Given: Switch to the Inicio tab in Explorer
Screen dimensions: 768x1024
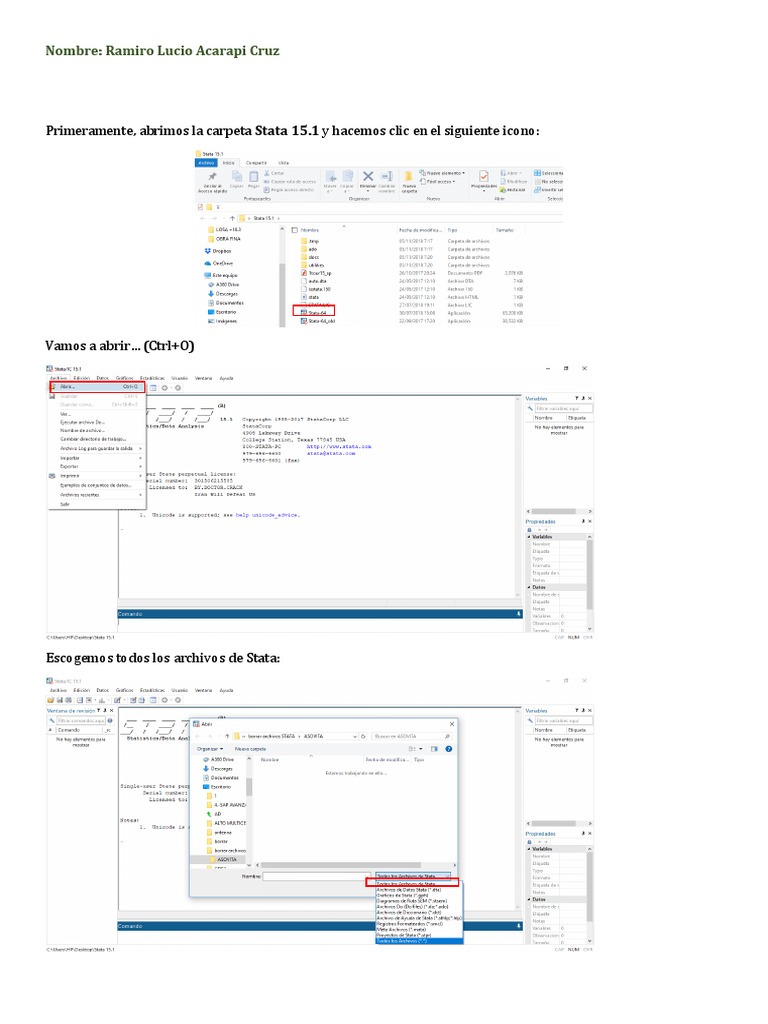Looking at the screenshot, I should (x=228, y=163).
